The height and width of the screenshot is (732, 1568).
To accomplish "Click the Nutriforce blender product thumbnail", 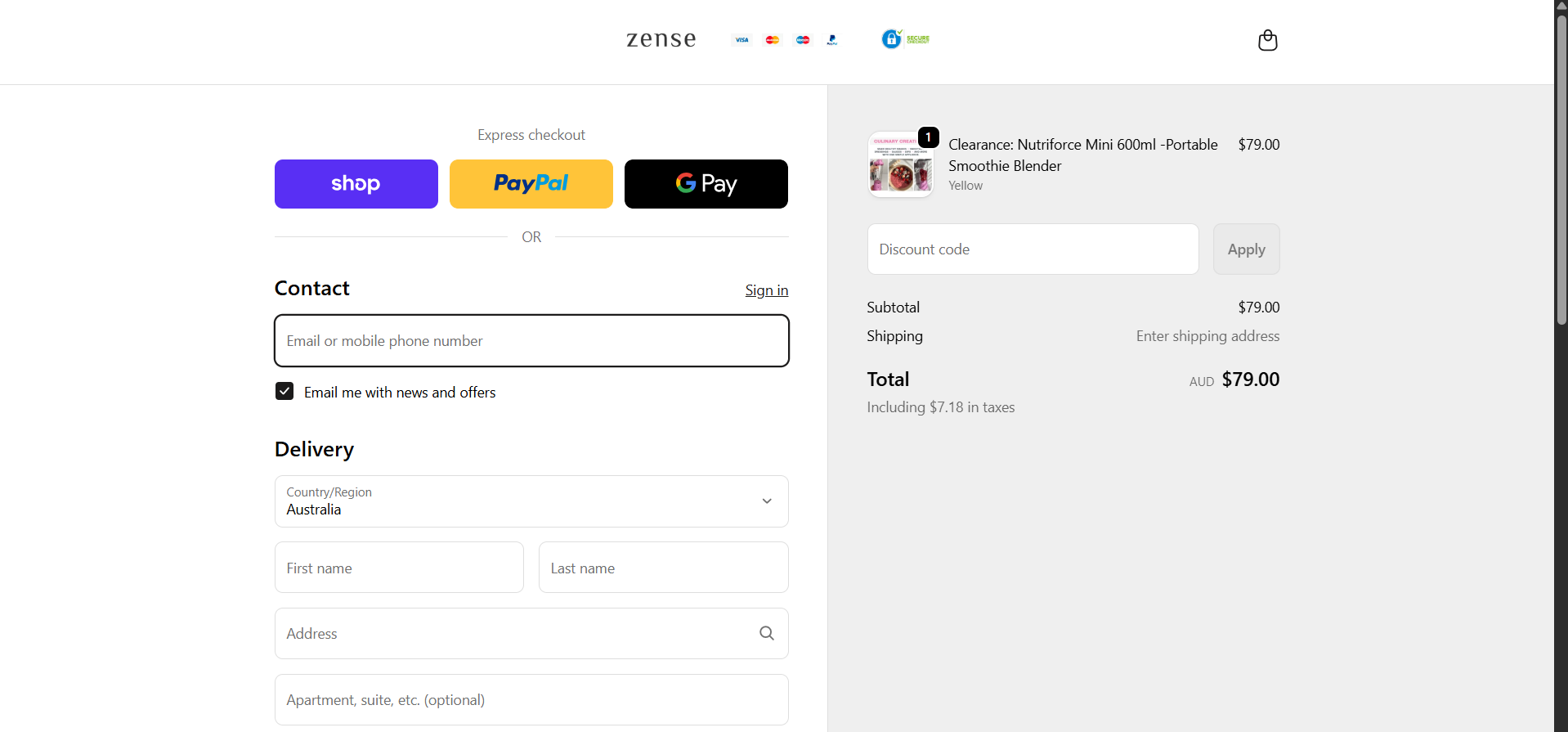I will [900, 164].
